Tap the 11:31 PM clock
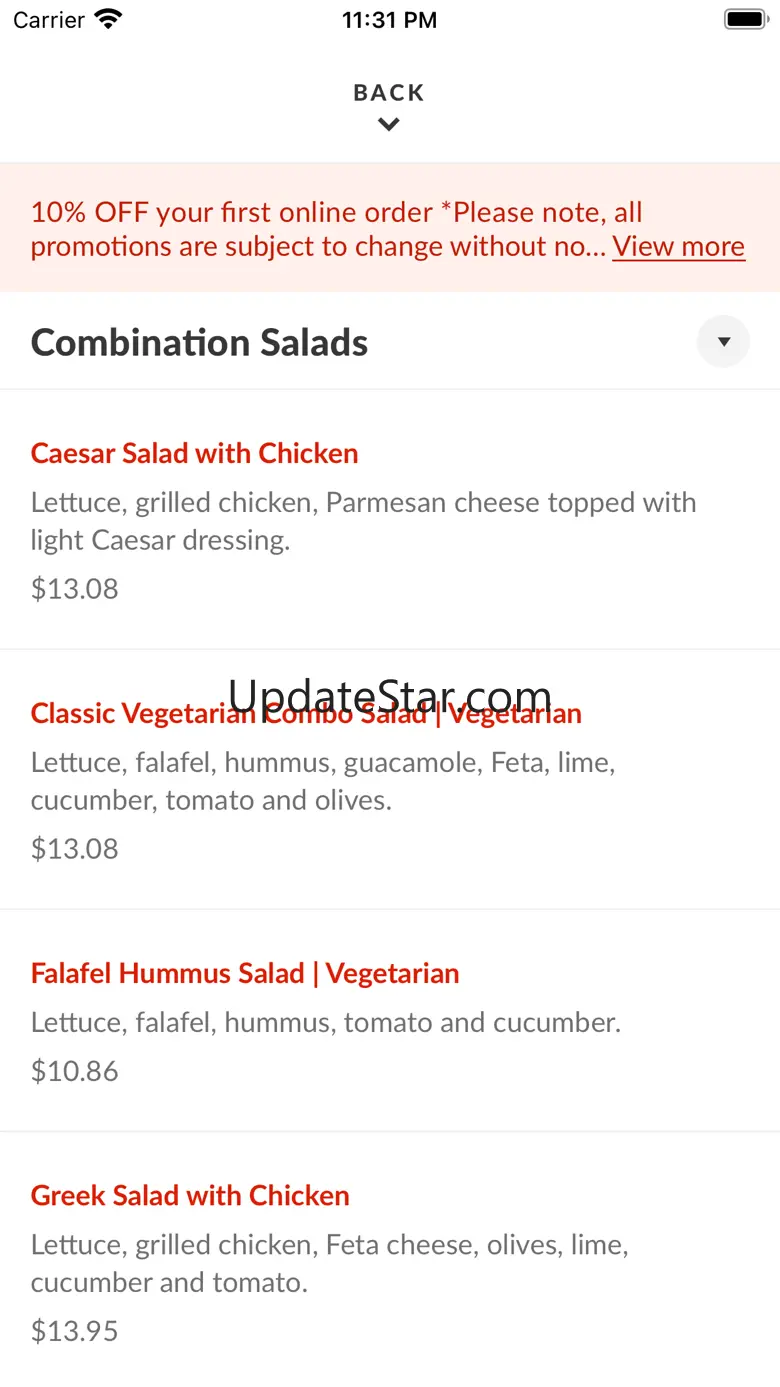 click(389, 20)
